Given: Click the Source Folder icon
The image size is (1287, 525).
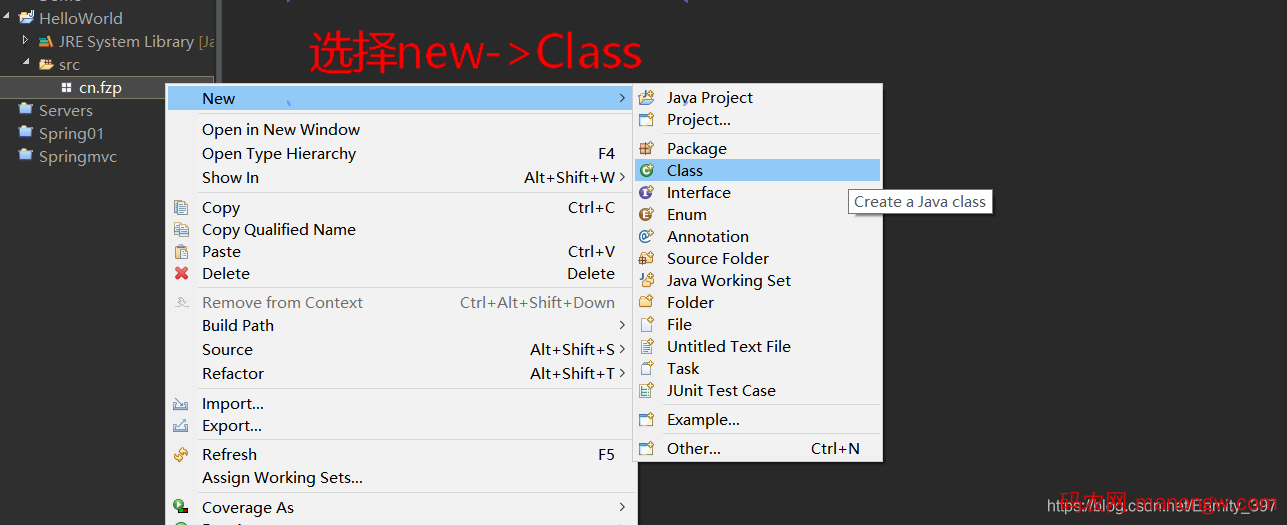Looking at the screenshot, I should click(x=647, y=259).
